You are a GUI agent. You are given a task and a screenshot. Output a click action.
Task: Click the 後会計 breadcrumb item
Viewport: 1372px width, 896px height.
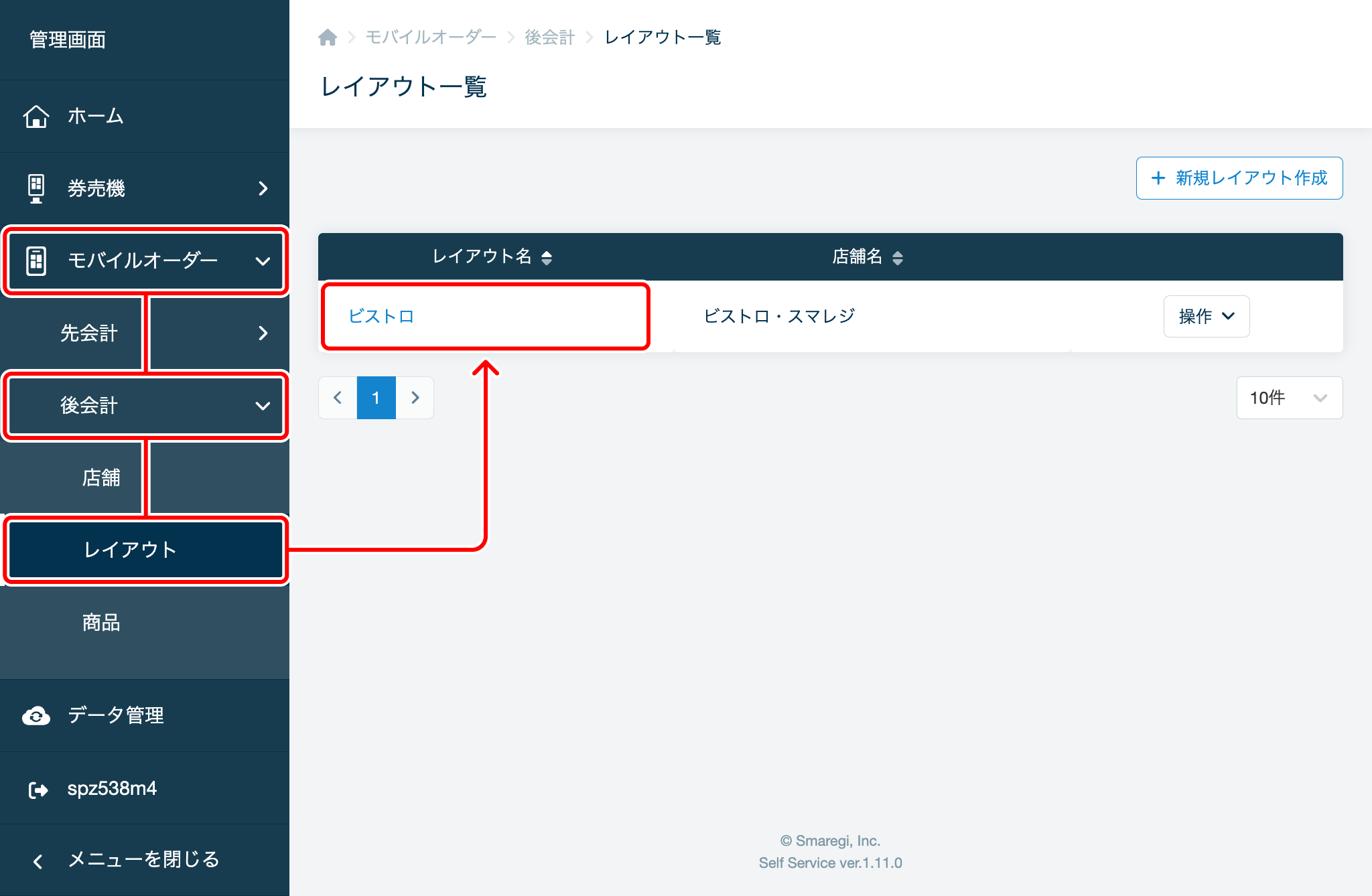[x=549, y=37]
